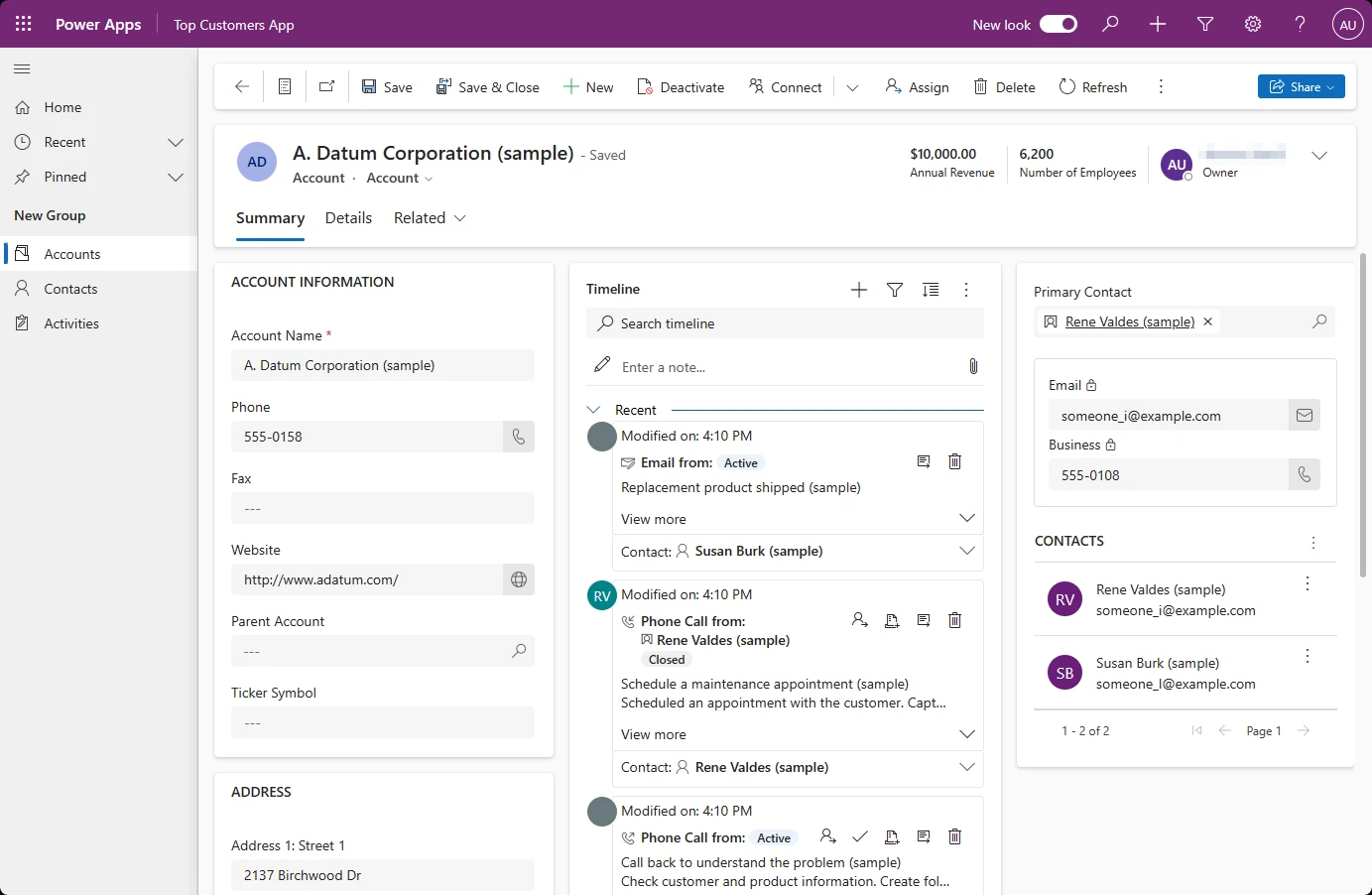Image resolution: width=1372 pixels, height=895 pixels.
Task: Click the magnifier icon in Parent Account field
Action: [518, 651]
